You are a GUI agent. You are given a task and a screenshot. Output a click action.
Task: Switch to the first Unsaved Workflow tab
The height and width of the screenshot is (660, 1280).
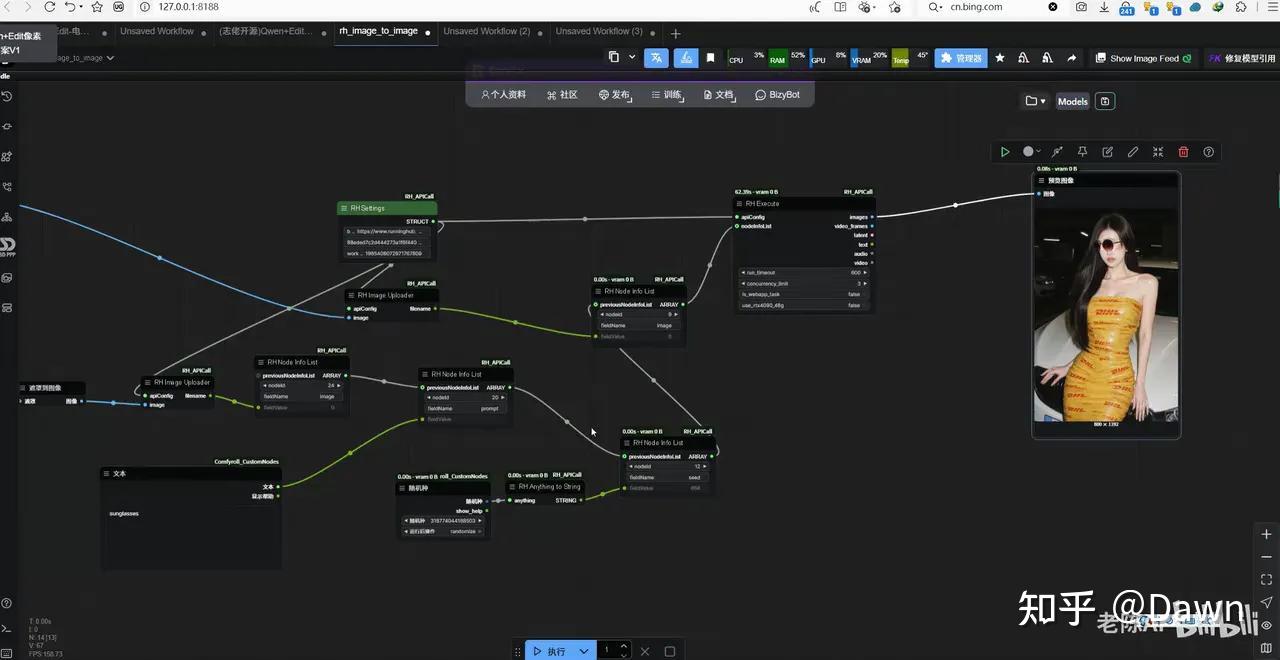(157, 31)
